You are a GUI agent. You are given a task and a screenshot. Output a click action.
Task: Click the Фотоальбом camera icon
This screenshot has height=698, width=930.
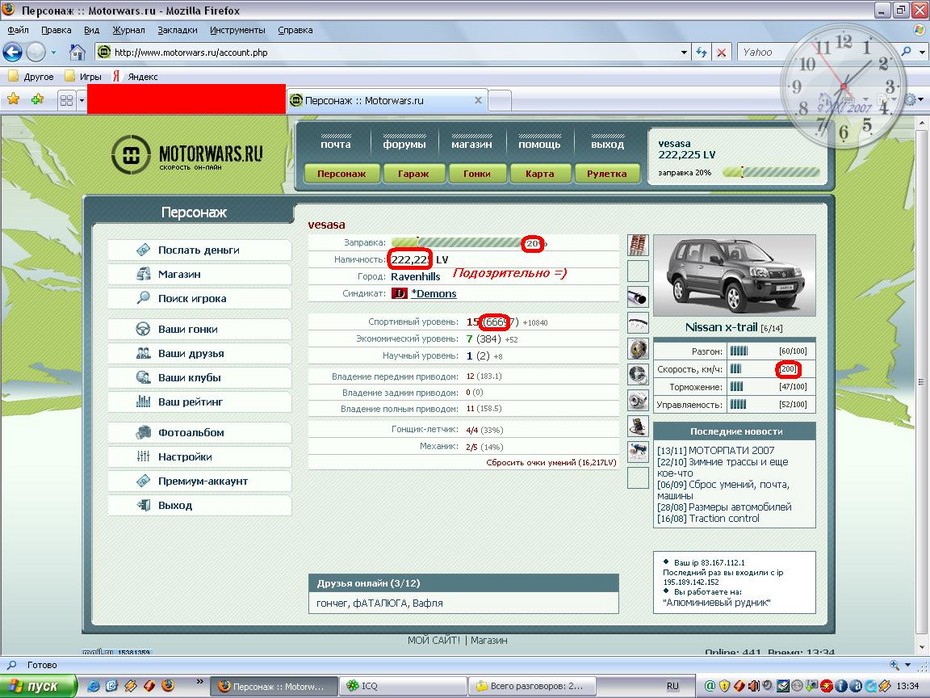(143, 432)
